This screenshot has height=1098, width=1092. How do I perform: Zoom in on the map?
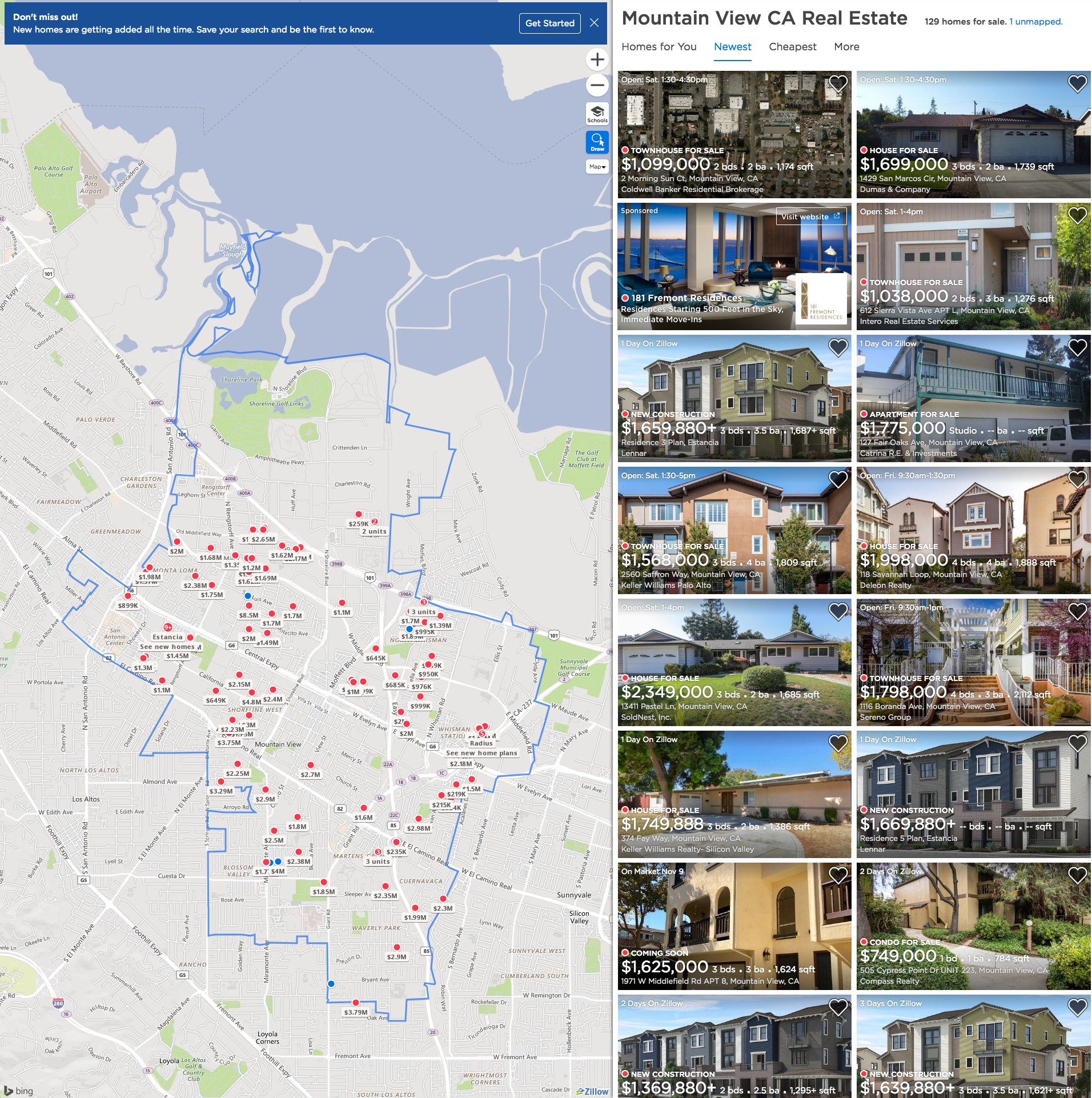point(597,59)
